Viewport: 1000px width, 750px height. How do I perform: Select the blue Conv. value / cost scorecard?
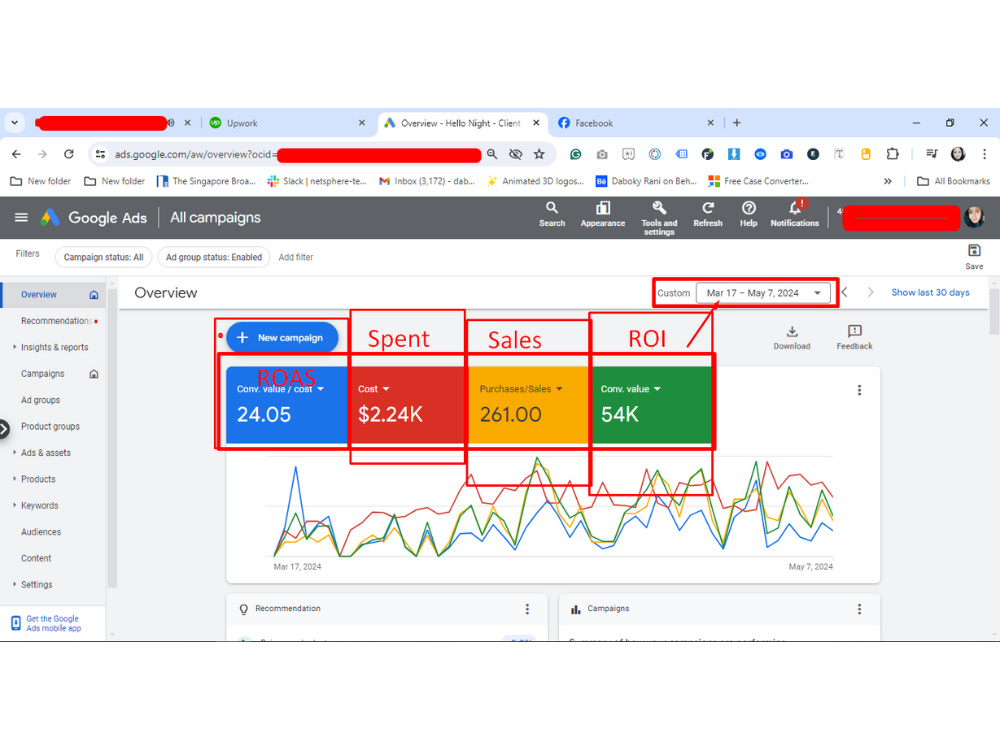286,404
